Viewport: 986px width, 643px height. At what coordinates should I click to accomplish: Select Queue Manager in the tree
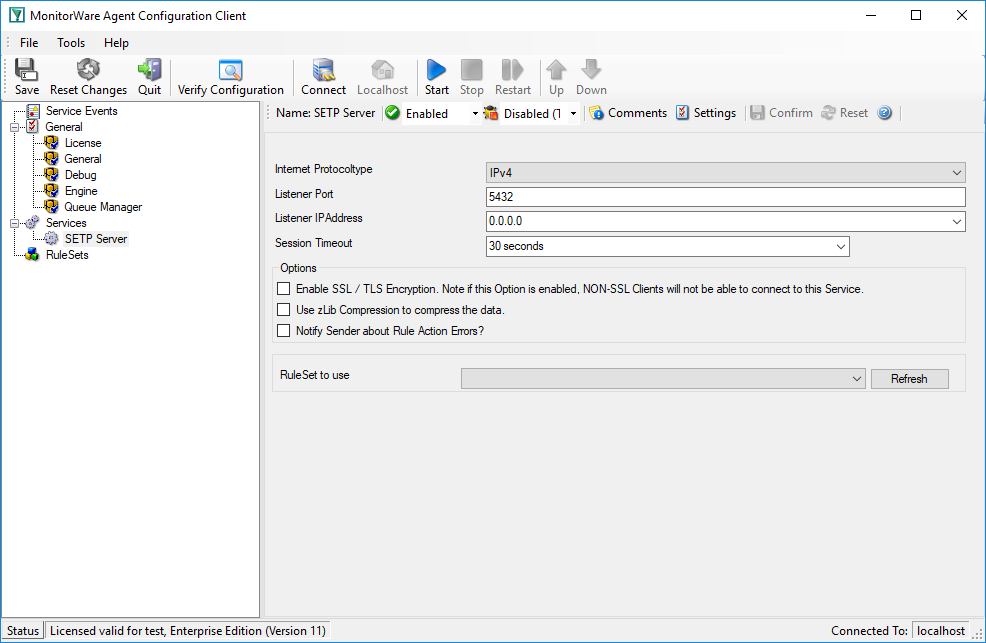pos(103,207)
